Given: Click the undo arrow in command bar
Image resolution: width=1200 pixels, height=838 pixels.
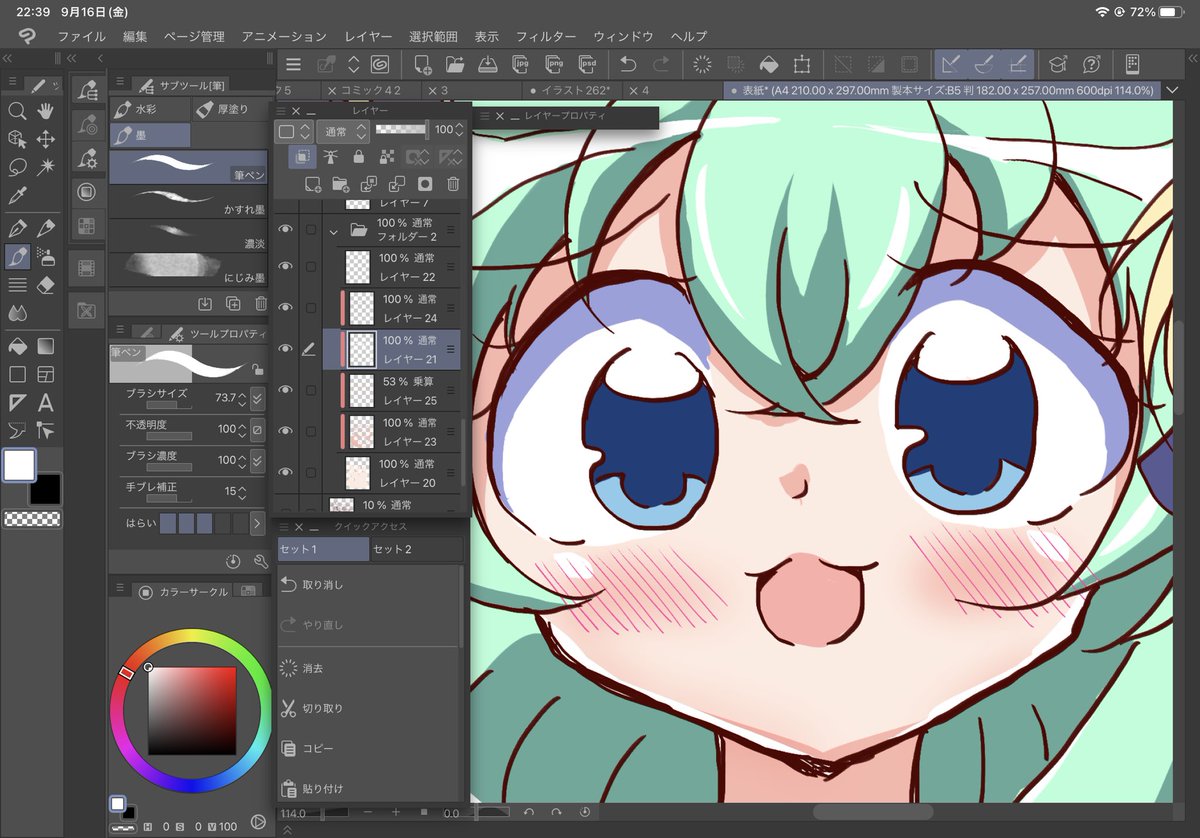Looking at the screenshot, I should click(628, 65).
